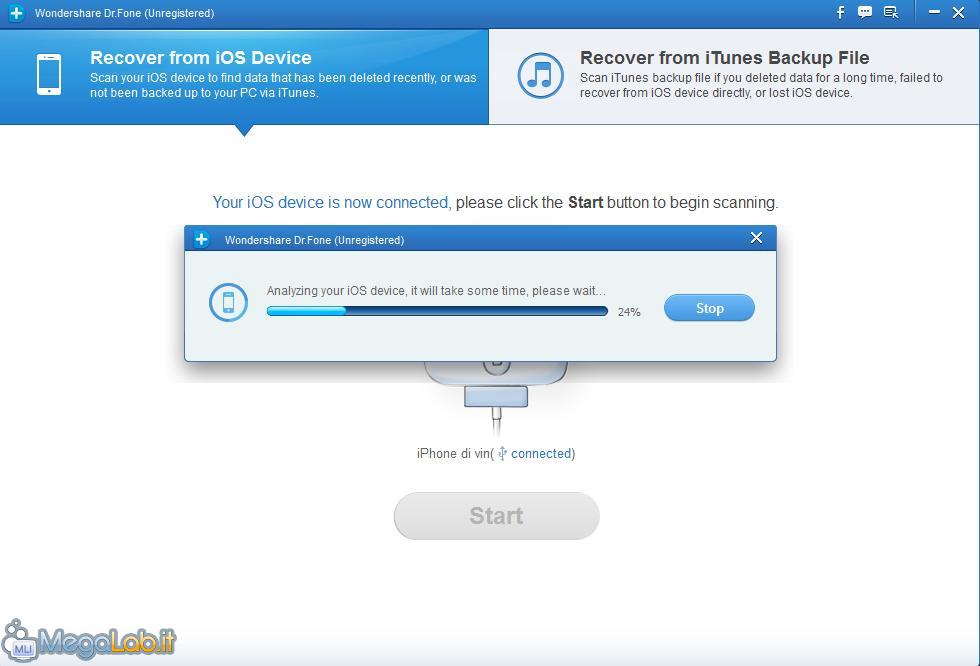Open the Facebook share icon

(841, 12)
